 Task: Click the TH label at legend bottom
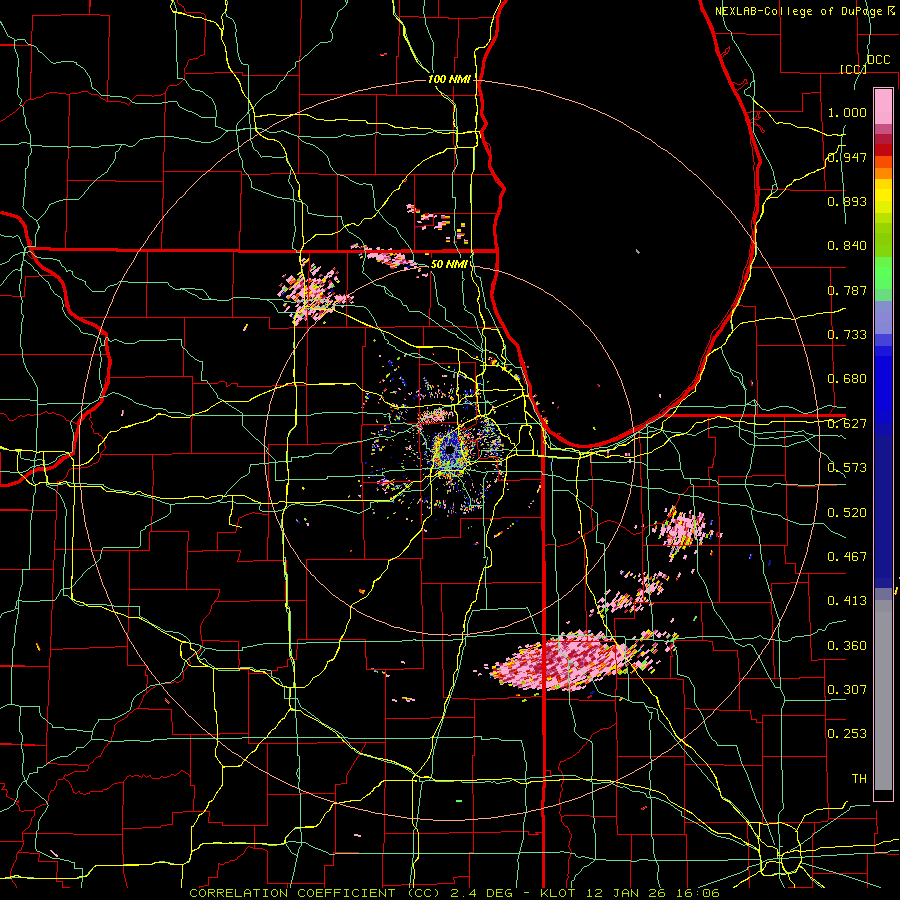(x=859, y=779)
